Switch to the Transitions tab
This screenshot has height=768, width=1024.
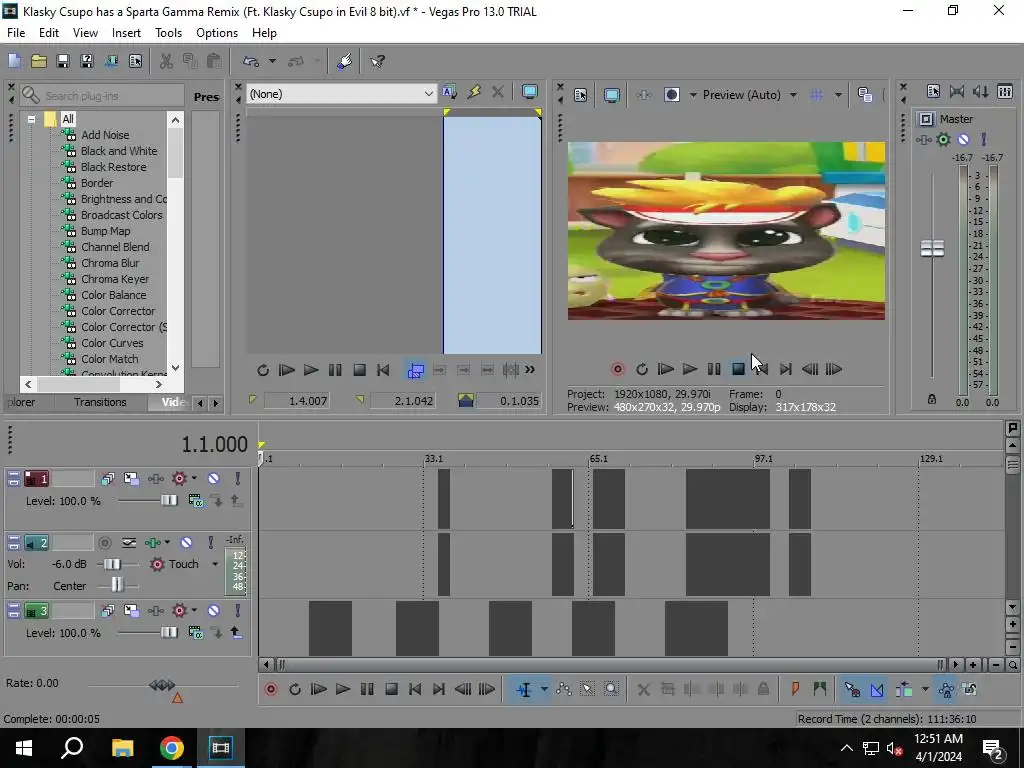point(100,402)
